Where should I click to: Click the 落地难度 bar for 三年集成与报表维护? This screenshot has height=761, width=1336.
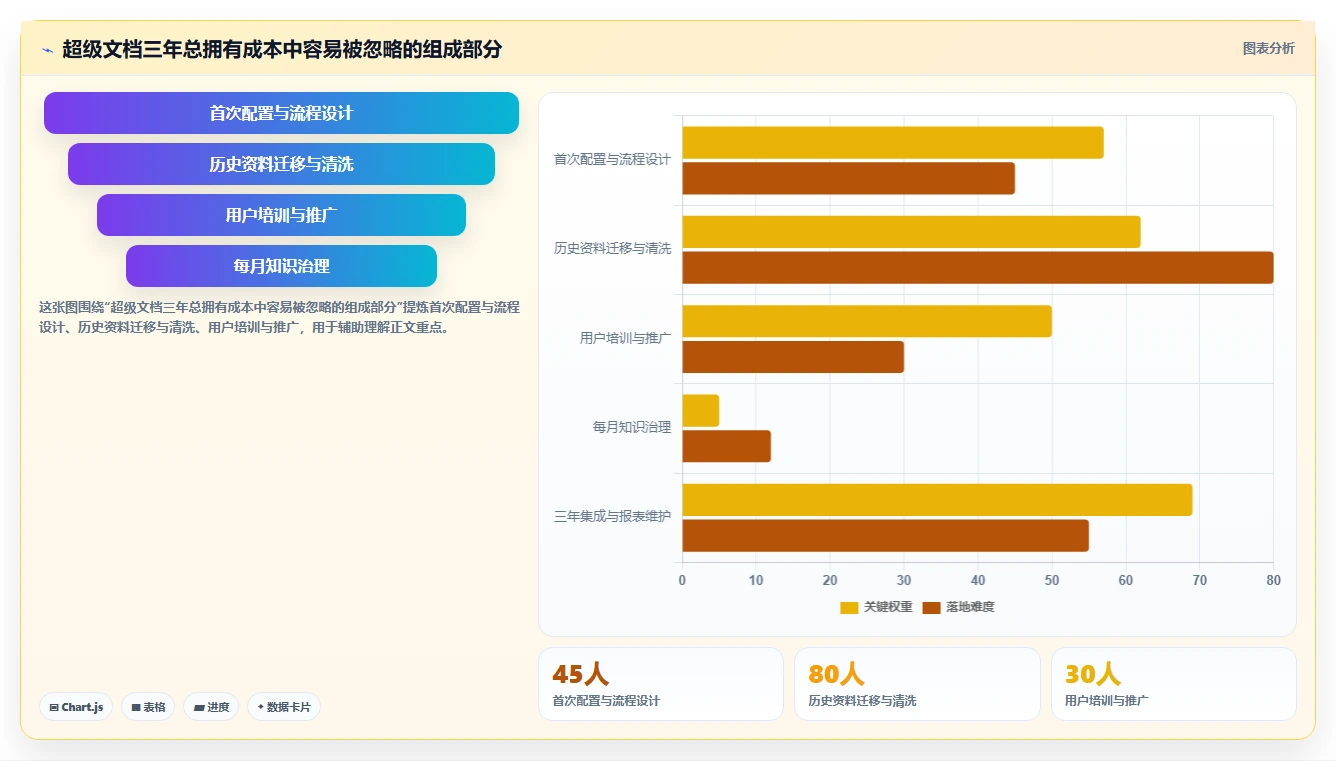pos(886,536)
